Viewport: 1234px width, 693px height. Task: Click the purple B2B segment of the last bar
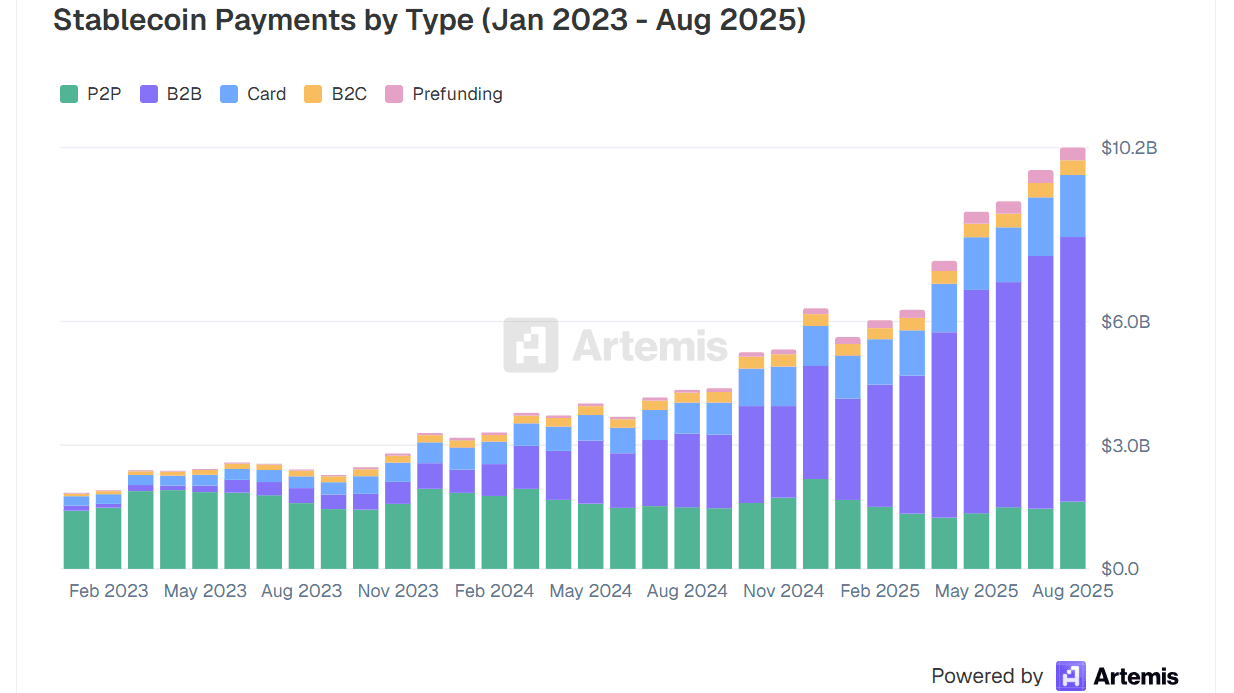coord(1073,368)
